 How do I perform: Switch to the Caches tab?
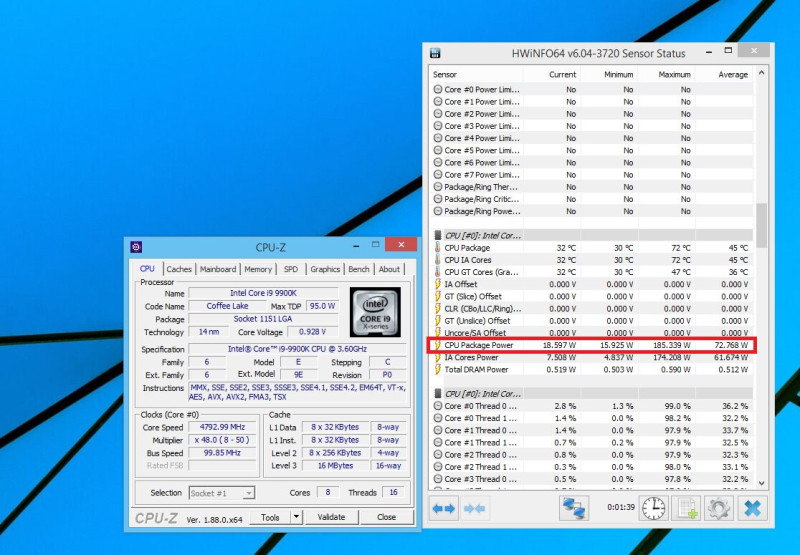pyautogui.click(x=179, y=269)
